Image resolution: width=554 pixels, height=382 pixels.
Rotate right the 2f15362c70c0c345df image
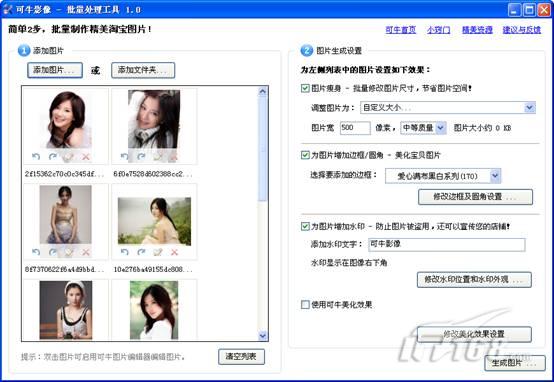click(x=52, y=157)
